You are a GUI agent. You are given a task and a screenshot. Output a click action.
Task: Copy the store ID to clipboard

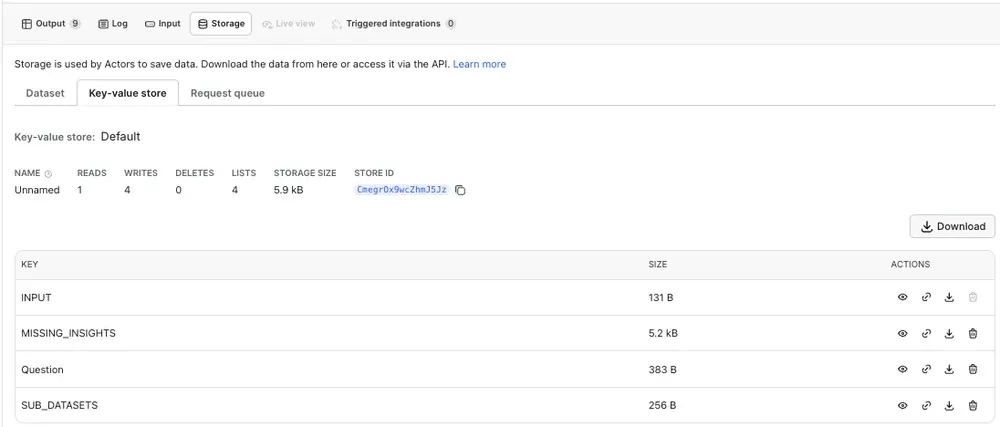pos(460,190)
